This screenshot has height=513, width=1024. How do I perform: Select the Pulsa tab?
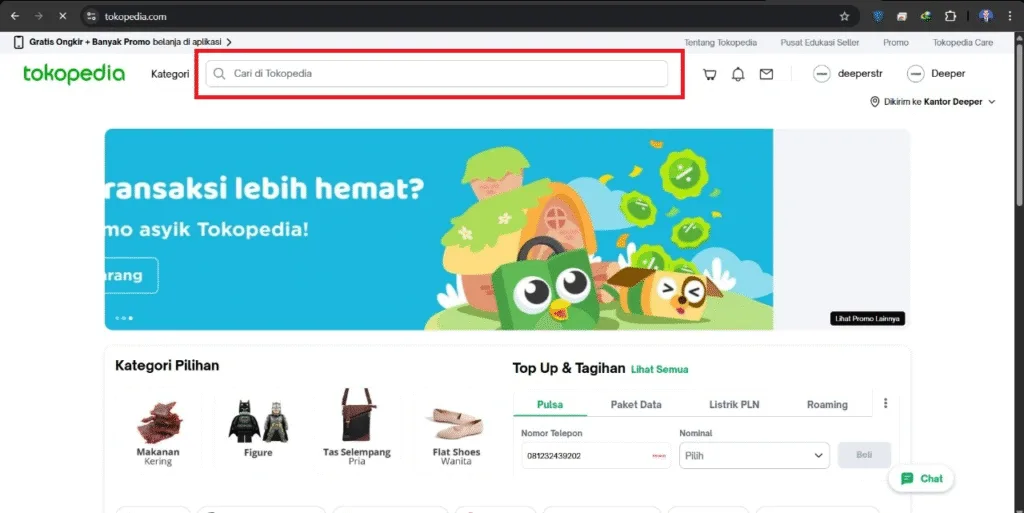pyautogui.click(x=550, y=405)
